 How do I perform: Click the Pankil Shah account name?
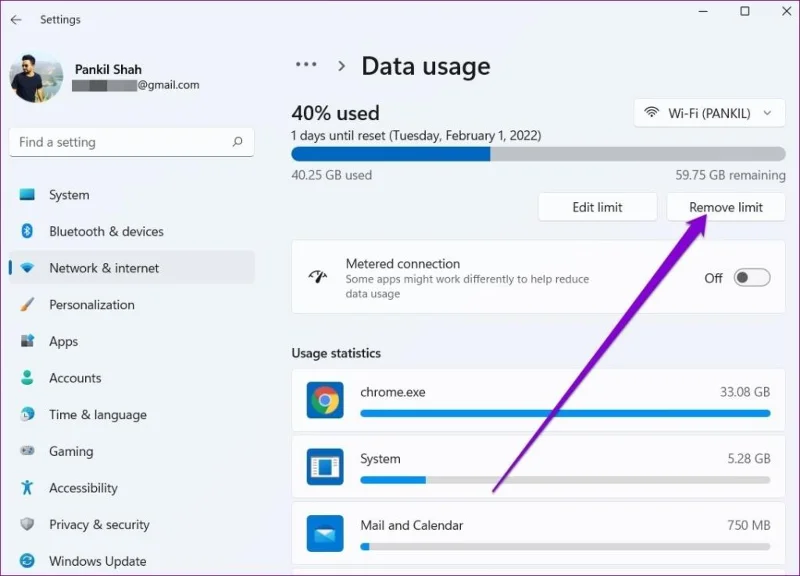(108, 69)
